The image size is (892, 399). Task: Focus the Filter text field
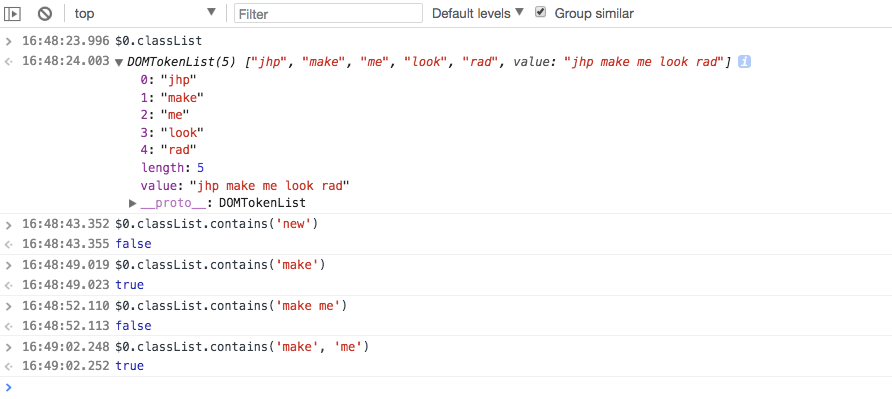point(328,13)
